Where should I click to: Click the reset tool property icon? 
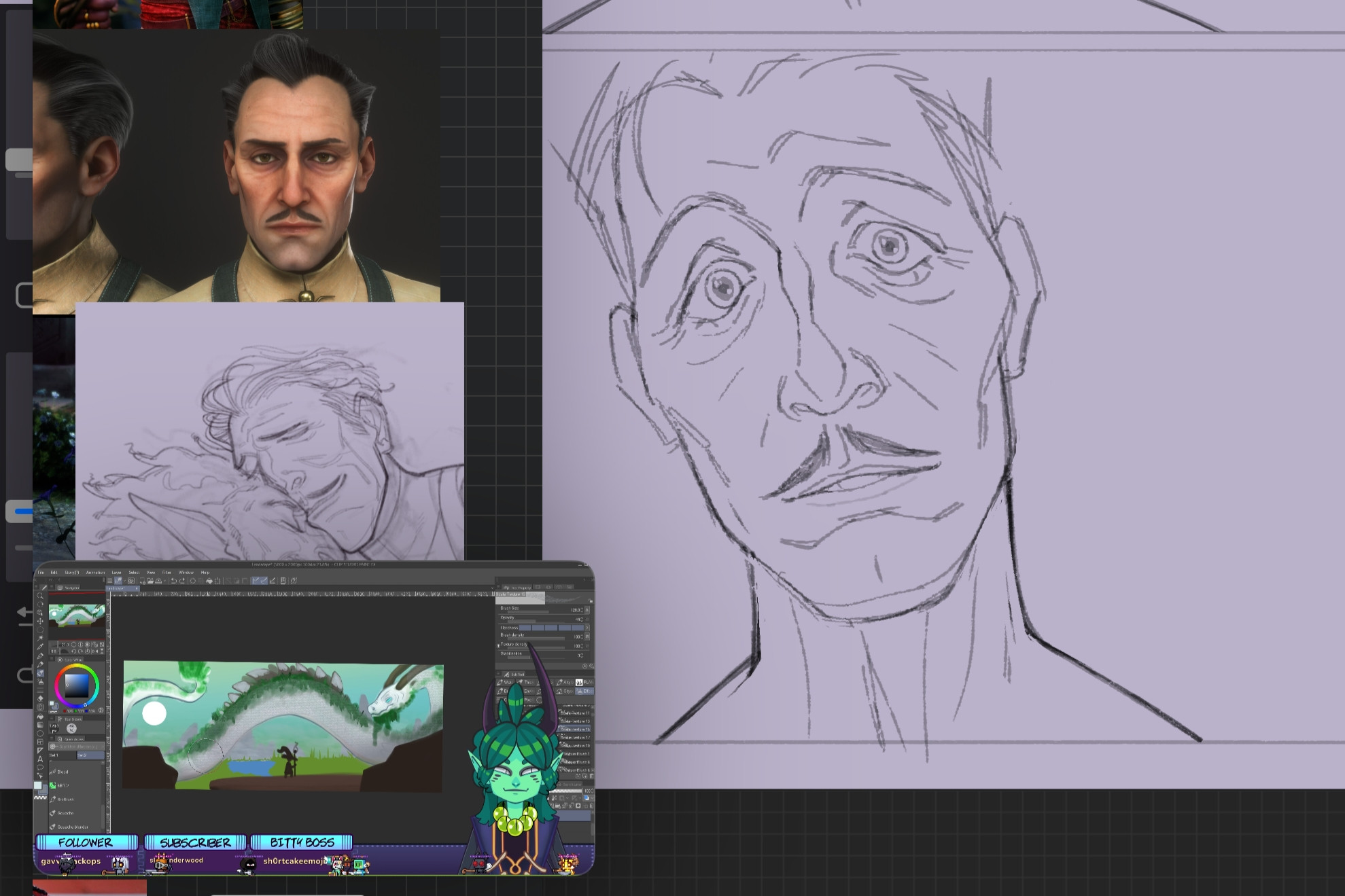(x=584, y=666)
